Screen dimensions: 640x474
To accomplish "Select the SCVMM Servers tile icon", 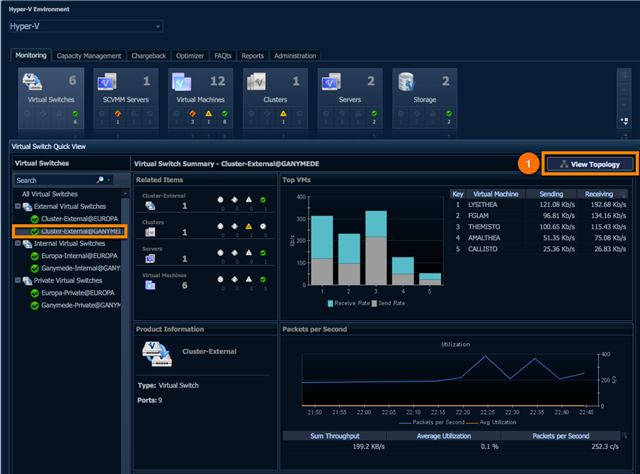I will (107, 82).
